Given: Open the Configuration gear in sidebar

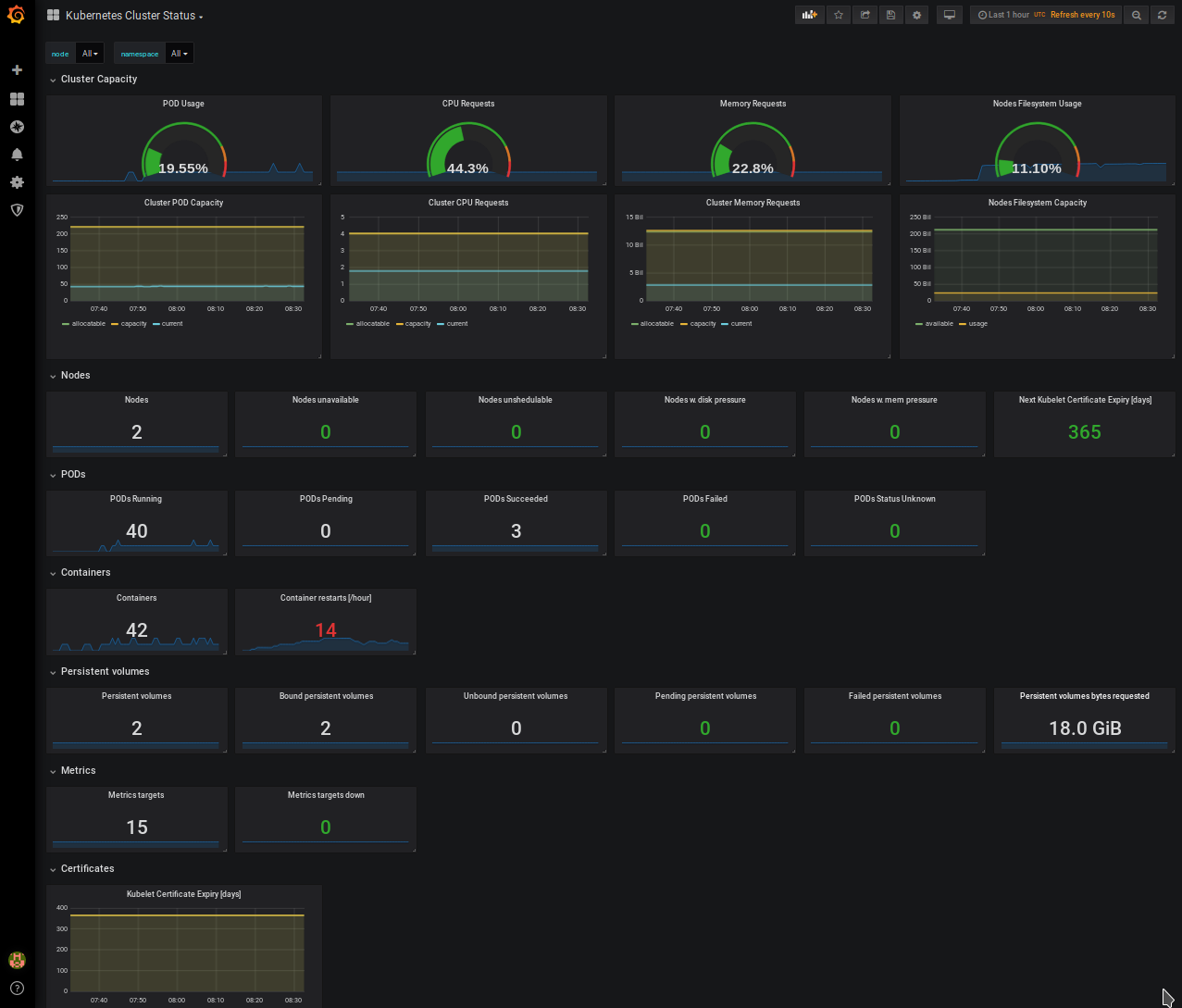Looking at the screenshot, I should pyautogui.click(x=17, y=182).
